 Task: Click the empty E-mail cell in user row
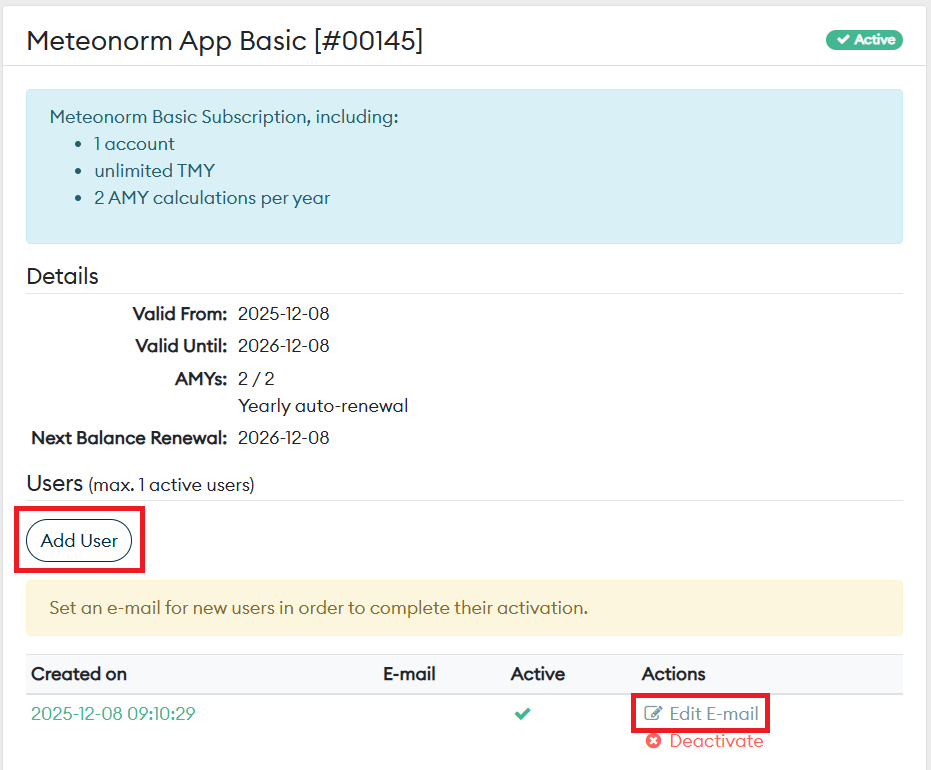coord(409,714)
